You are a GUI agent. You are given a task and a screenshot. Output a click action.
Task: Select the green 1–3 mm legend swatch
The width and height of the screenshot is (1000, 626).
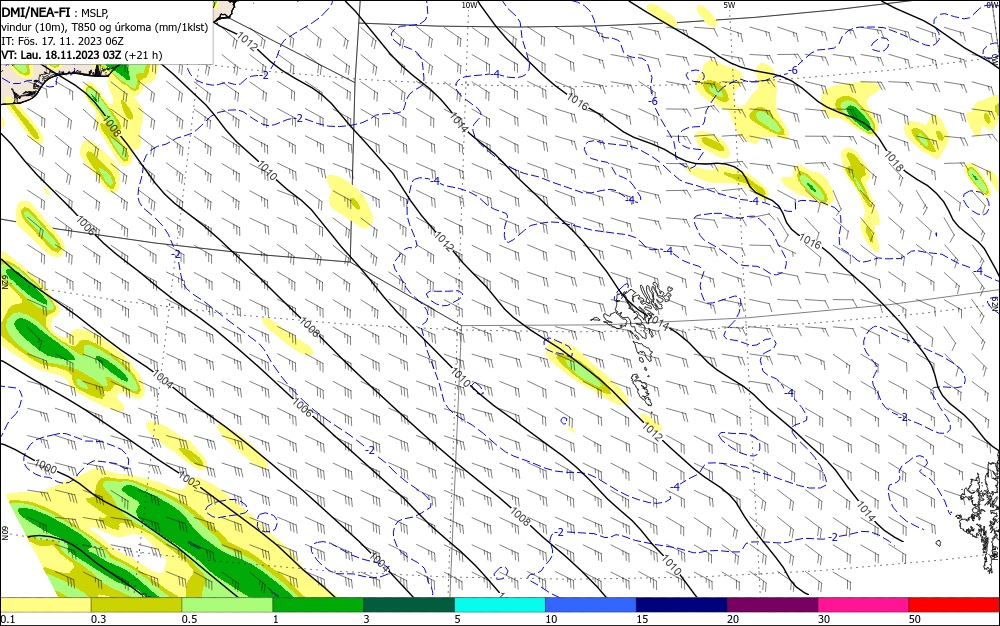pyautogui.click(x=318, y=605)
